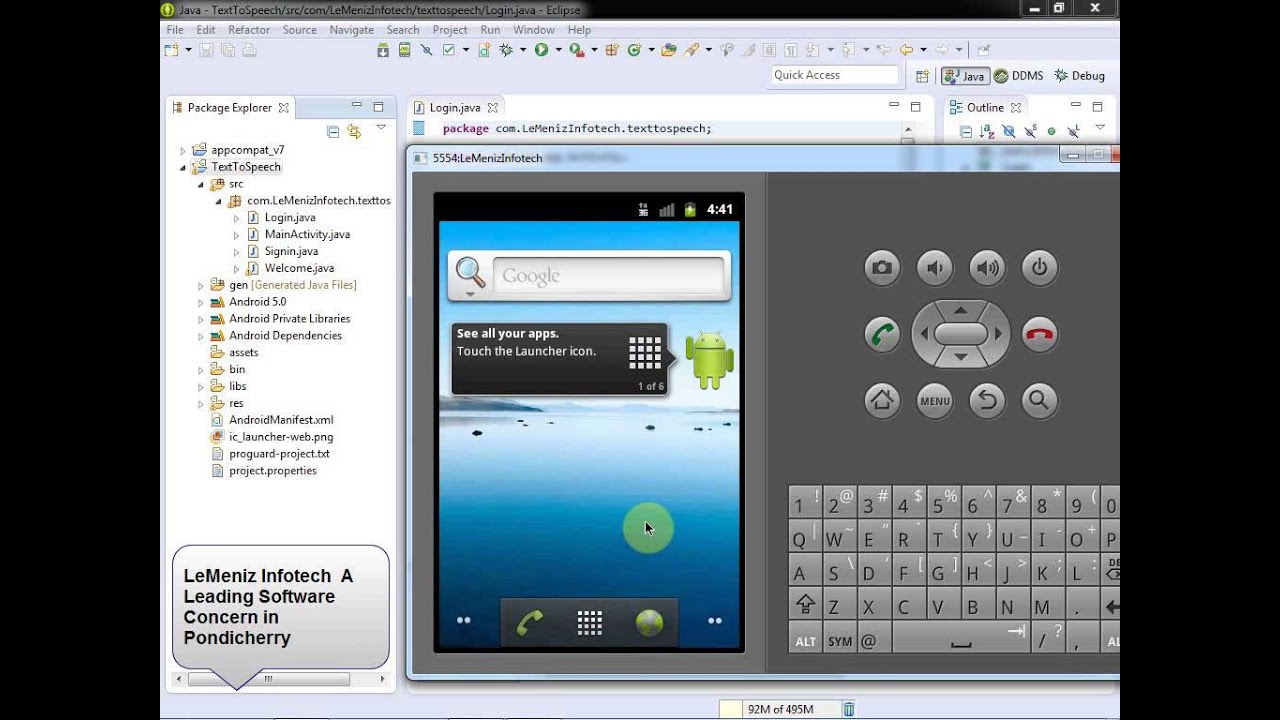Collapse the src folder
This screenshot has height=720, width=1280.
(200, 185)
